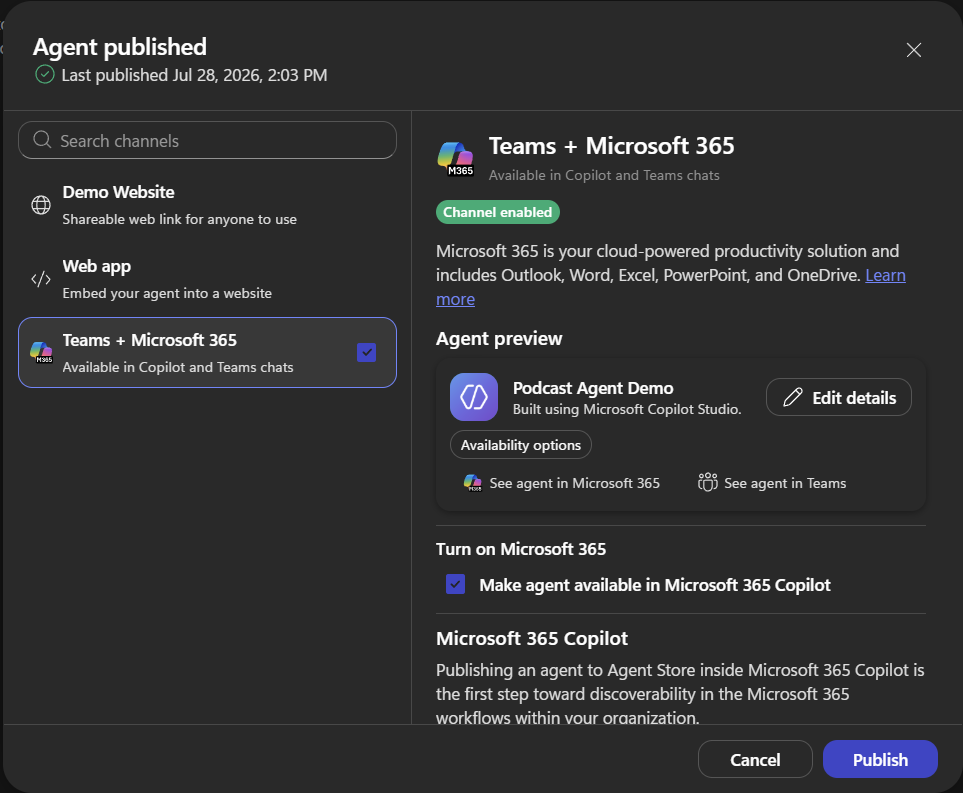
Task: Click the Publish button
Action: coord(880,759)
